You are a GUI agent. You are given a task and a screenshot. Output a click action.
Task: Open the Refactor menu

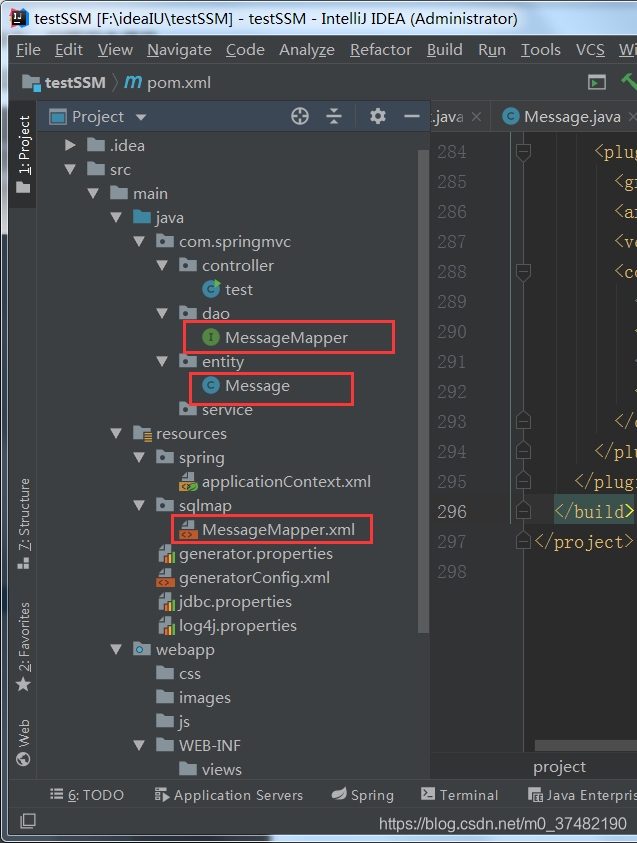click(381, 50)
